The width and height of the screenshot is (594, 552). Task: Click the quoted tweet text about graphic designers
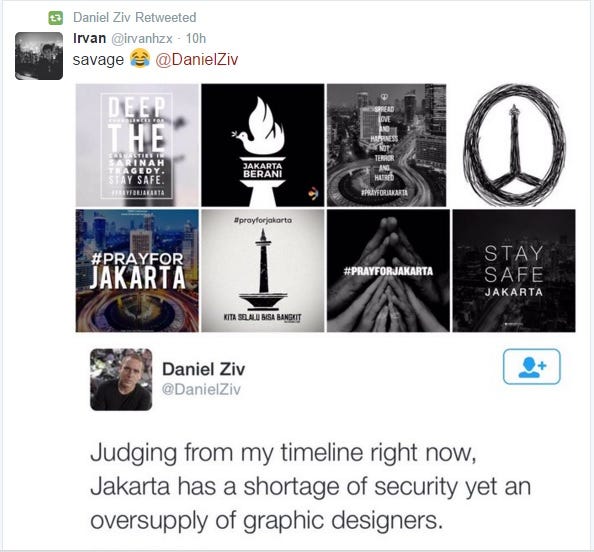[x=311, y=486]
